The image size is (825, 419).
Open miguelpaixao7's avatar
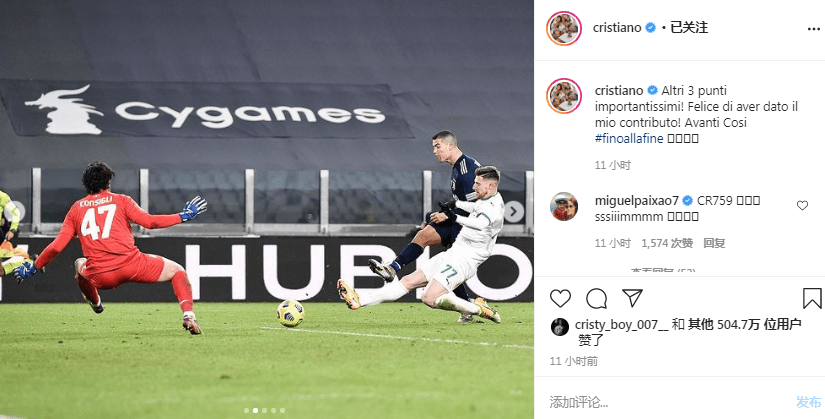(x=564, y=206)
